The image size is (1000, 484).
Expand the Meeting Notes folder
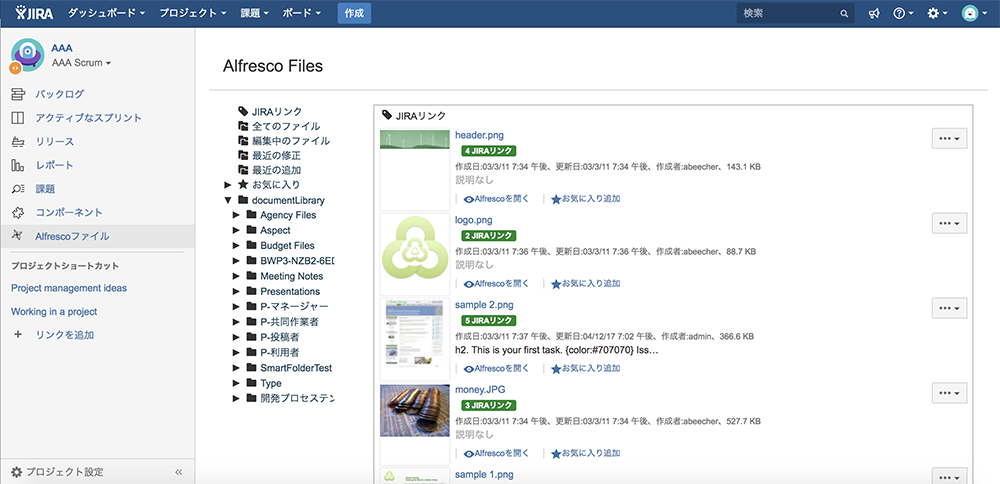[236, 276]
